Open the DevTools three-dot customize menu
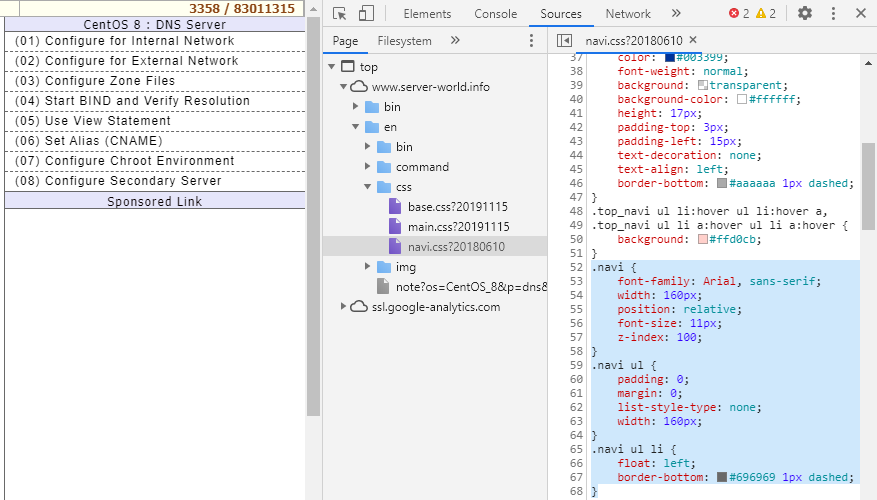 pos(833,14)
